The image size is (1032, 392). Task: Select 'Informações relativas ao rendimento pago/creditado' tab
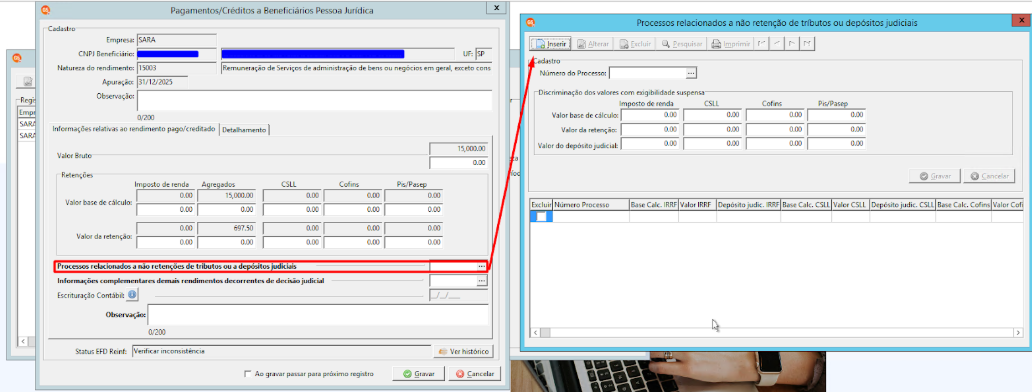point(134,129)
